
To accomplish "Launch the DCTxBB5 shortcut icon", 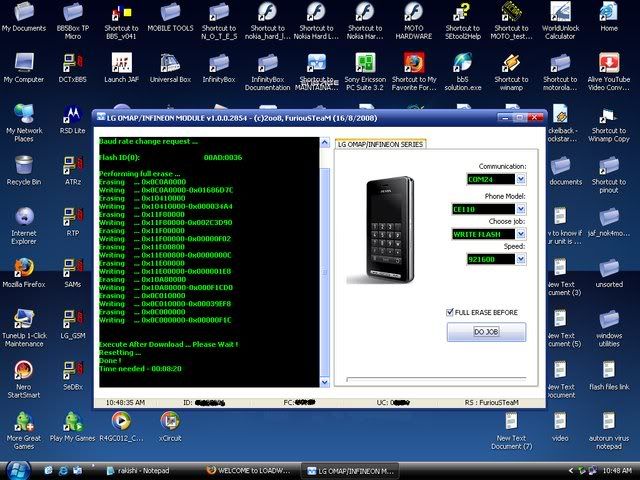I will tap(73, 68).
